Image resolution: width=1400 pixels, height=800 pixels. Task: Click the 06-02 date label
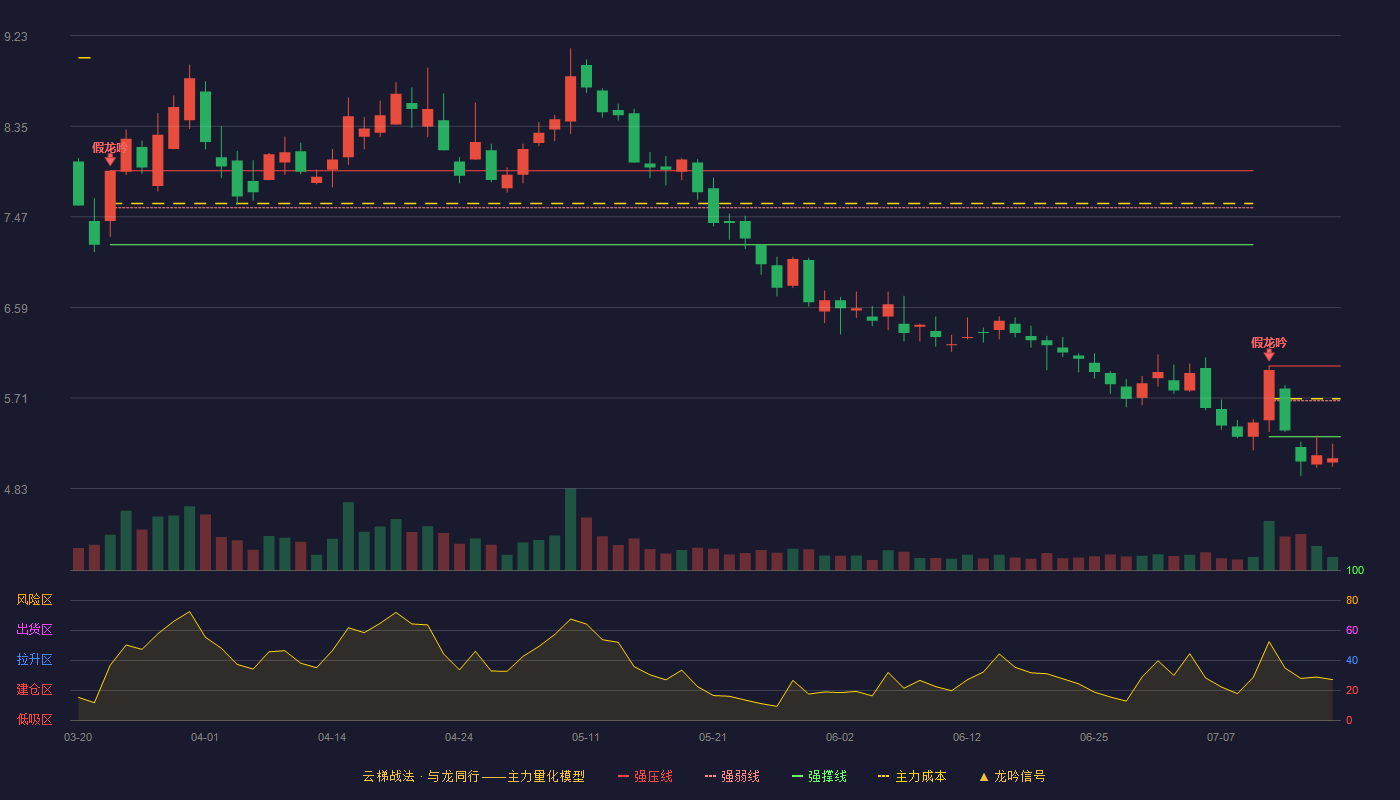(x=840, y=737)
